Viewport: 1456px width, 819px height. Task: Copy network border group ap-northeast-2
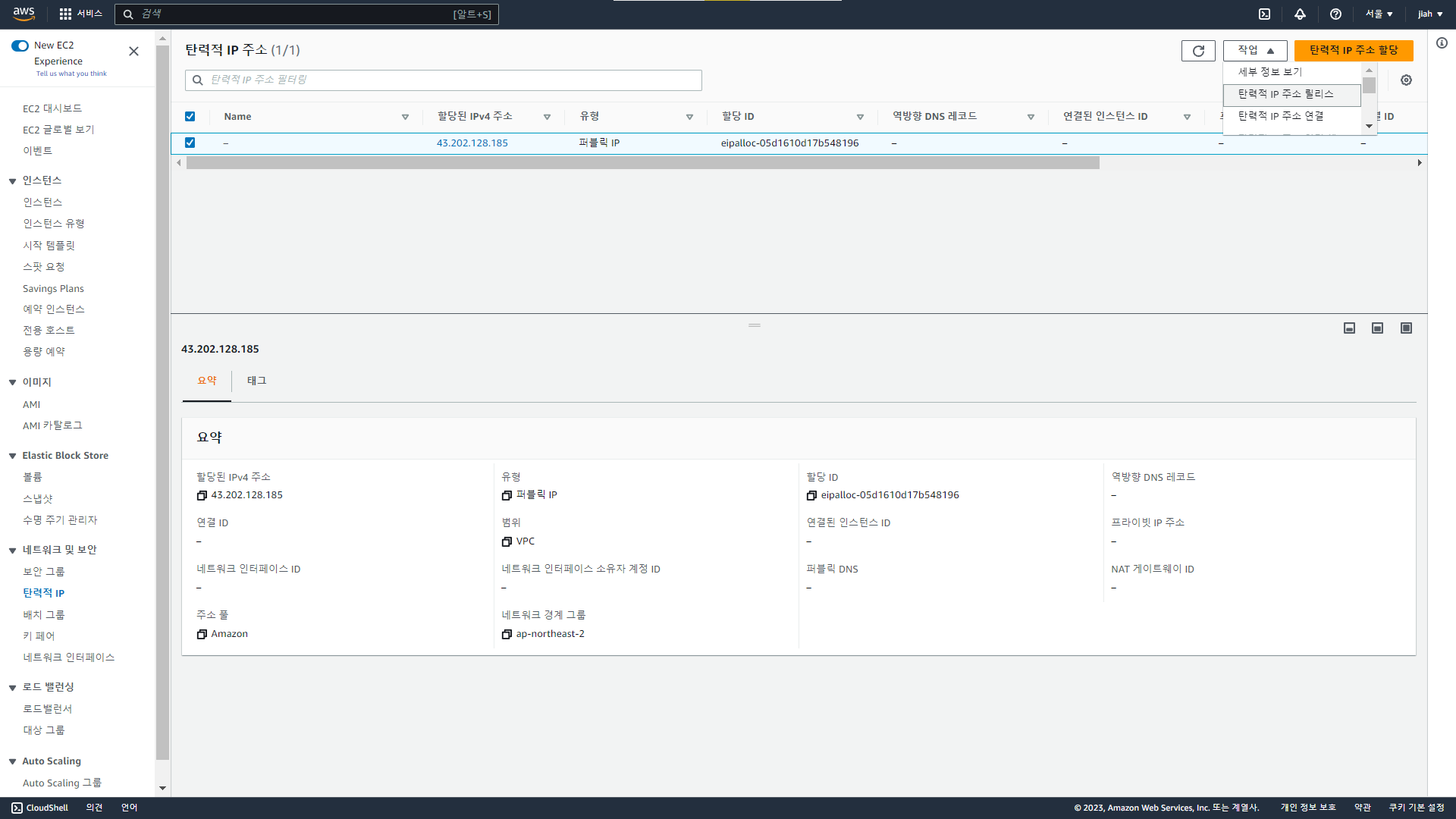click(x=507, y=634)
